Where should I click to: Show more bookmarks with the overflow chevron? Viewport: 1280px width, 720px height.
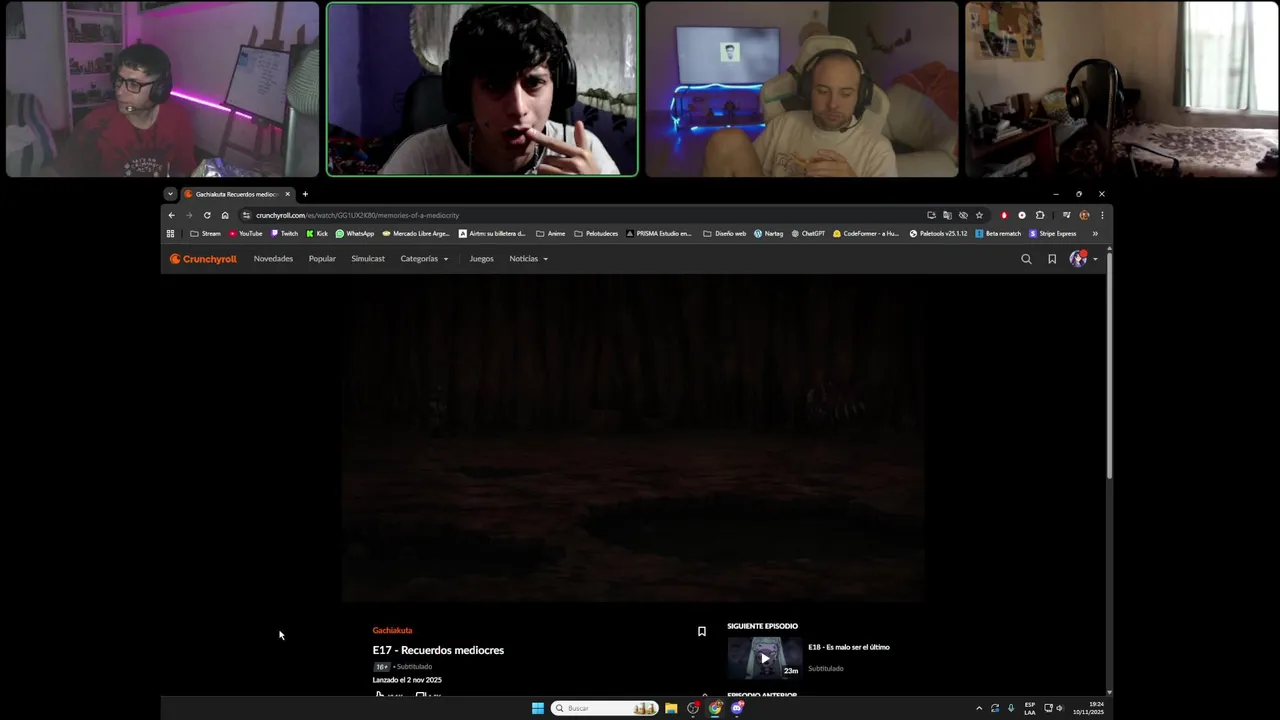1095,234
